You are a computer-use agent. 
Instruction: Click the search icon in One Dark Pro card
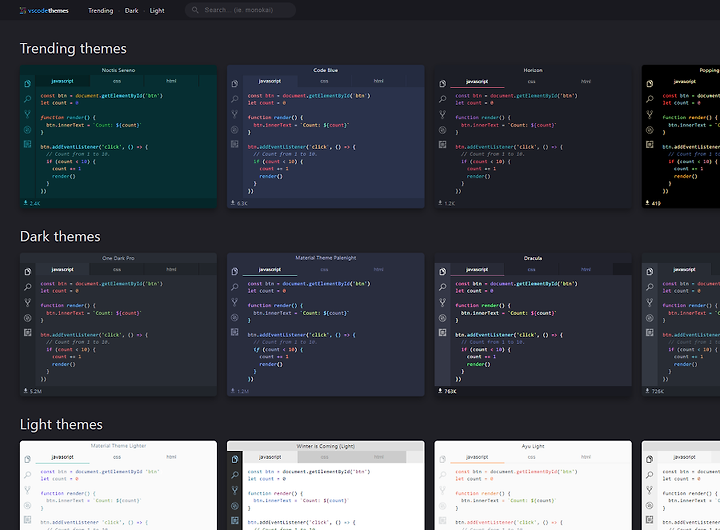28,287
